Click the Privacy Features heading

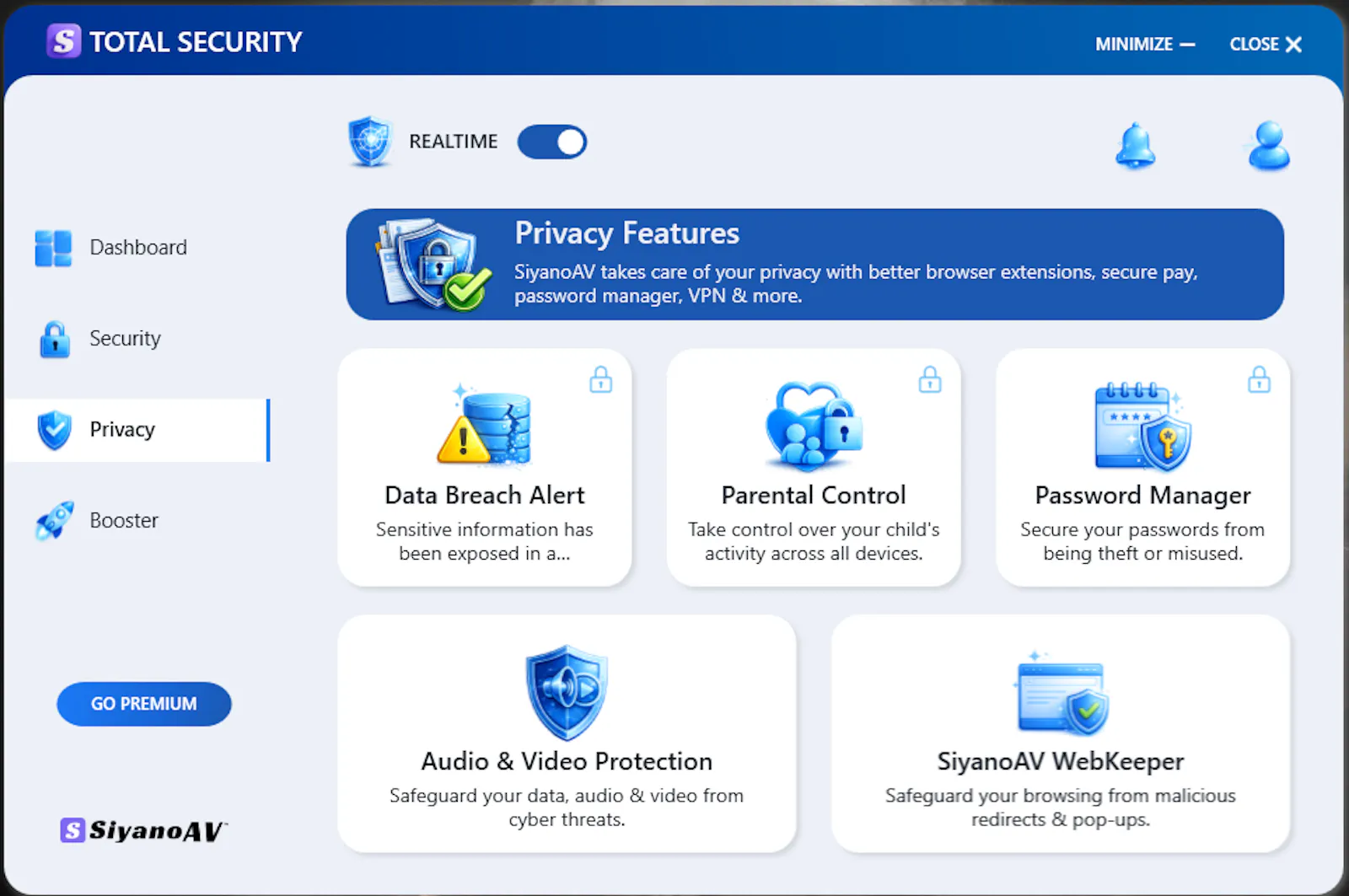(627, 233)
